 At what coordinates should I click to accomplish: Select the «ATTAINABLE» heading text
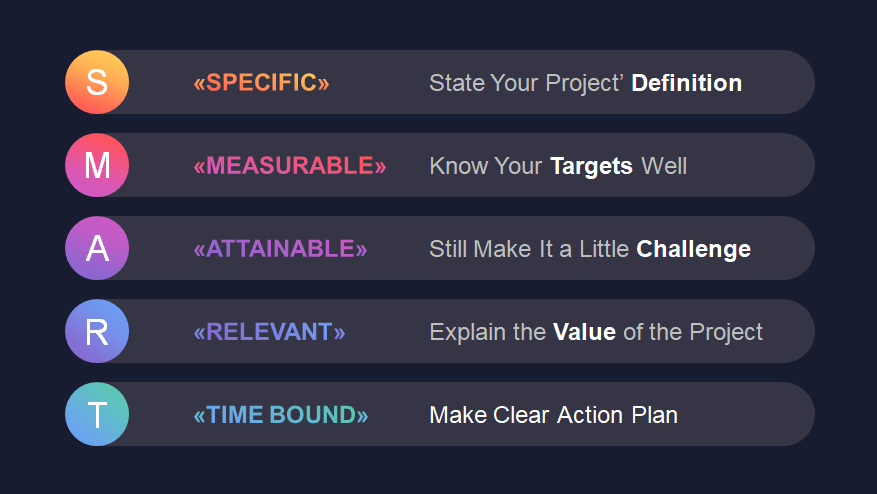280,249
